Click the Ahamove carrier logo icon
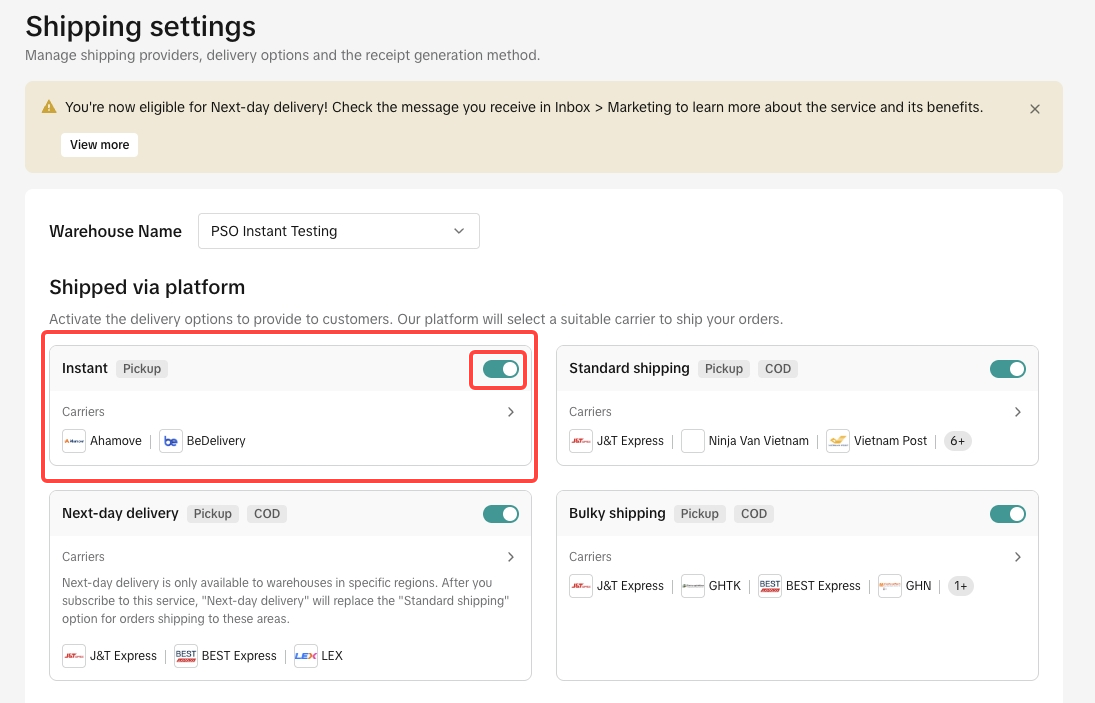Image resolution: width=1095 pixels, height=703 pixels. click(74, 441)
